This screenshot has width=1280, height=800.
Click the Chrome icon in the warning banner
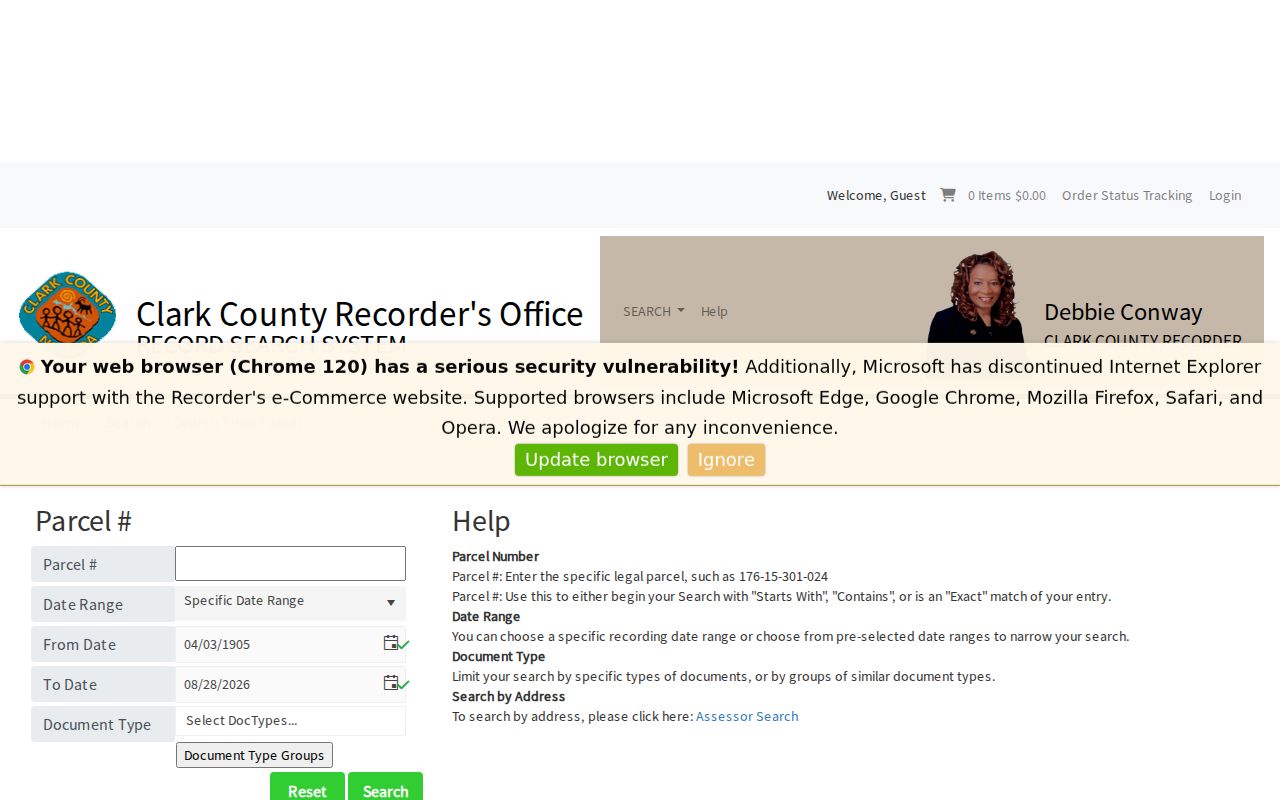27,367
